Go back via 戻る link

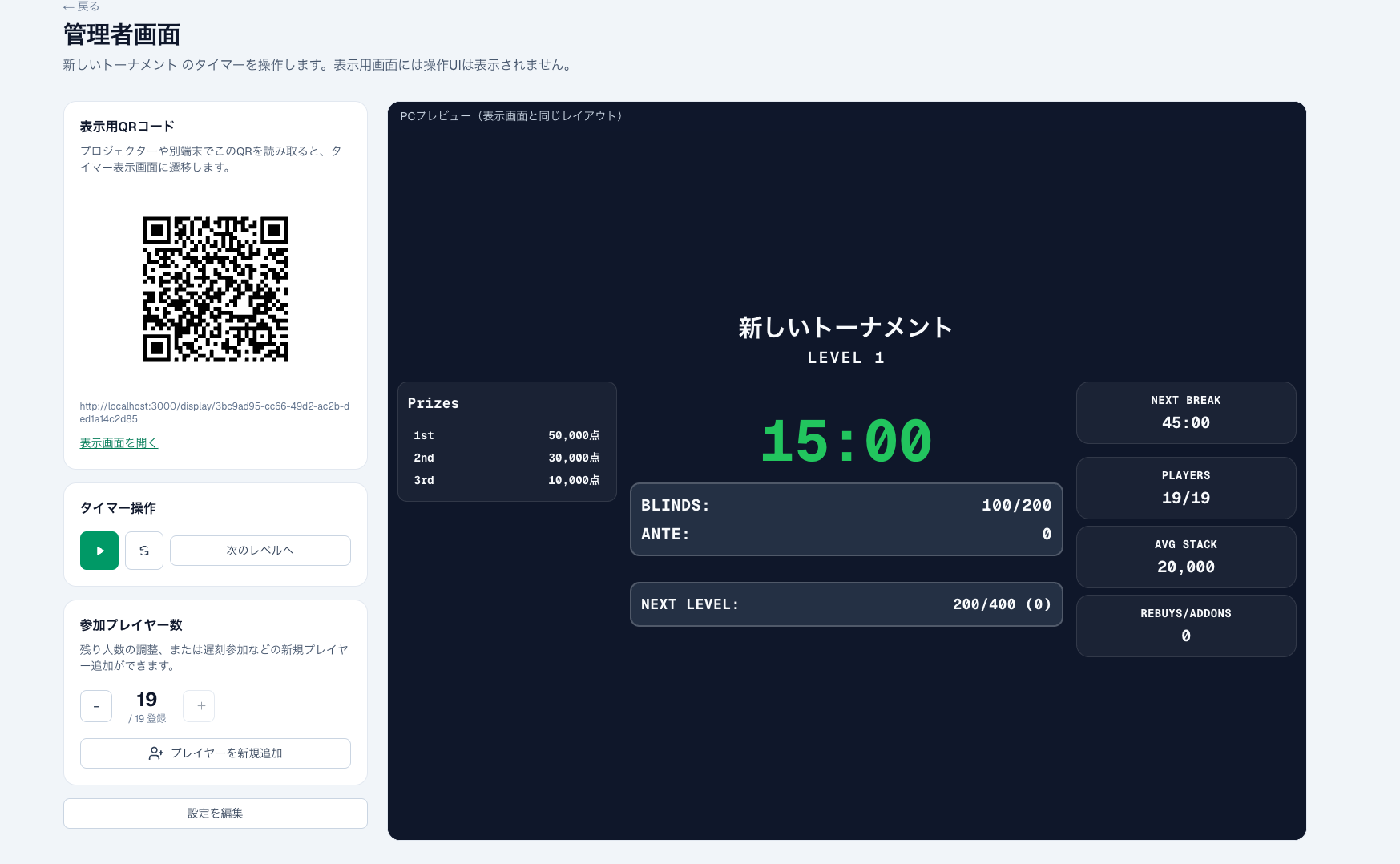[81, 6]
